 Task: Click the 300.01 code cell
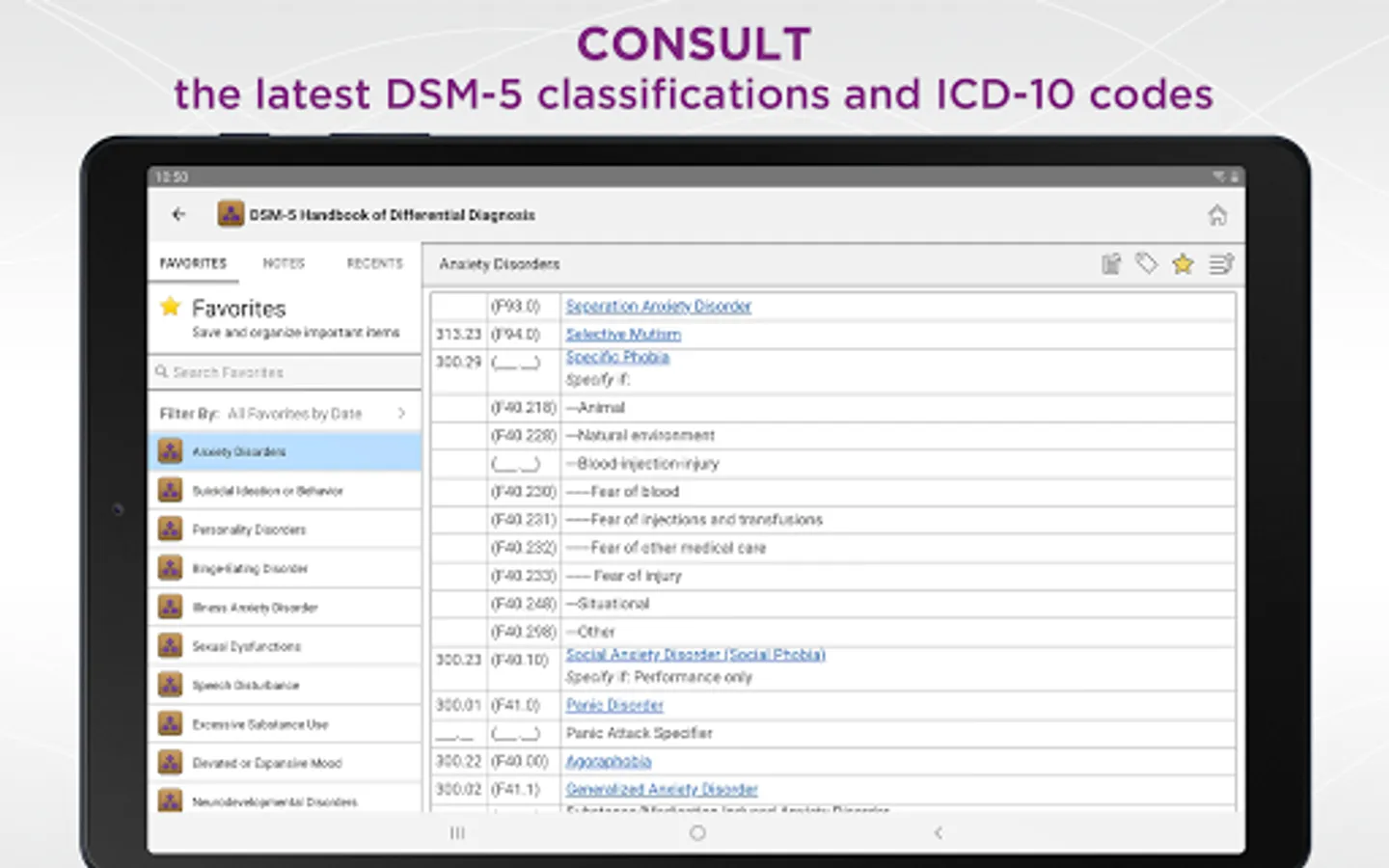pyautogui.click(x=458, y=705)
